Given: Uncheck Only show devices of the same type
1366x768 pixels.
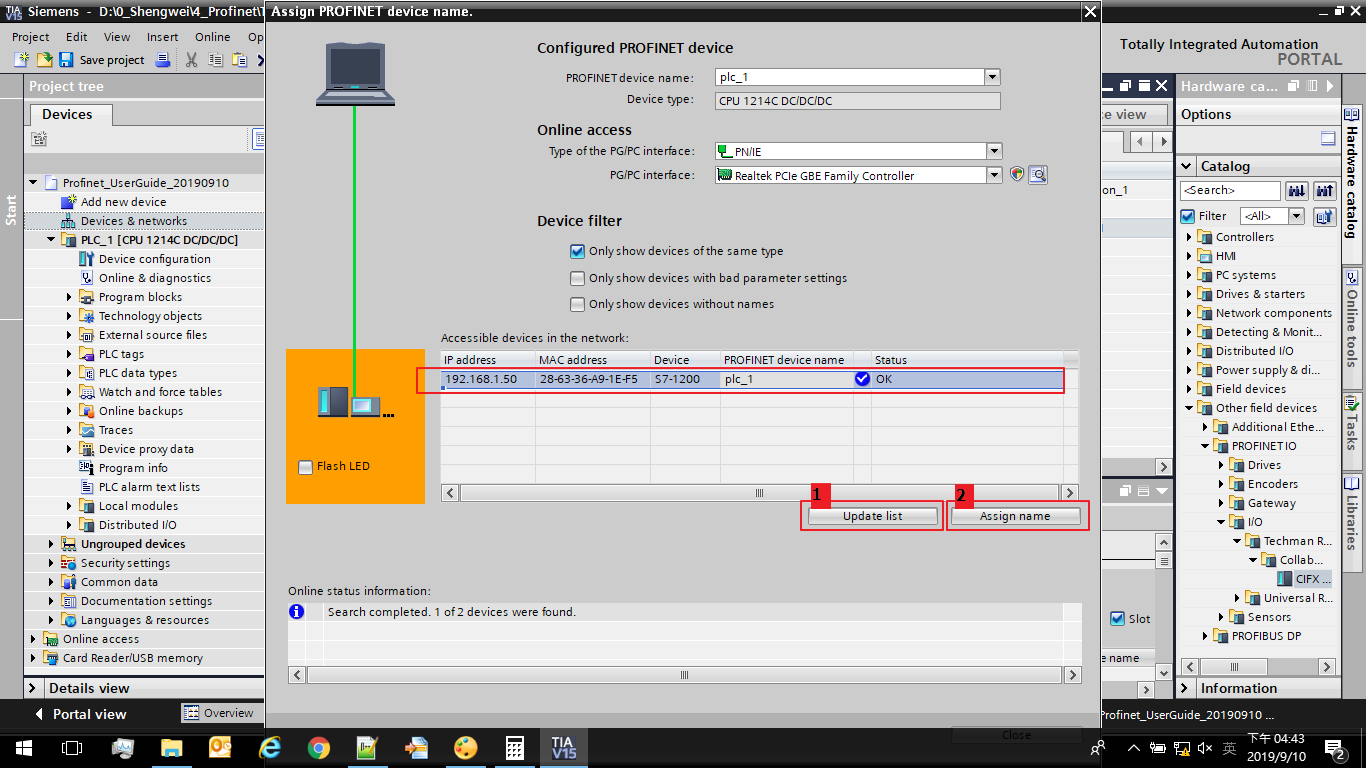Looking at the screenshot, I should coord(577,252).
